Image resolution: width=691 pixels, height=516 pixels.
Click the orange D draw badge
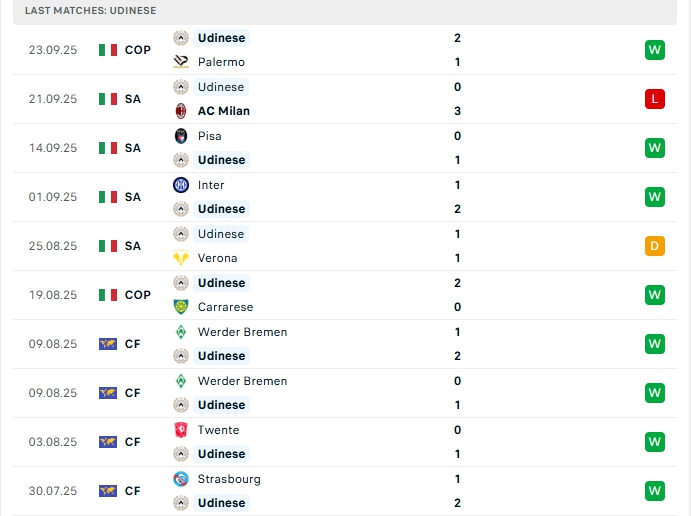[655, 246]
